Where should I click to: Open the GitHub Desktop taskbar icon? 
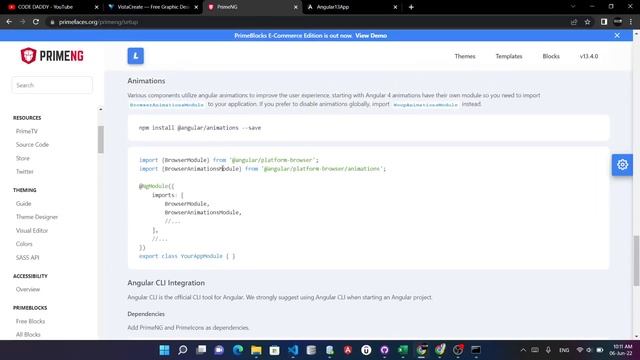(x=384, y=350)
